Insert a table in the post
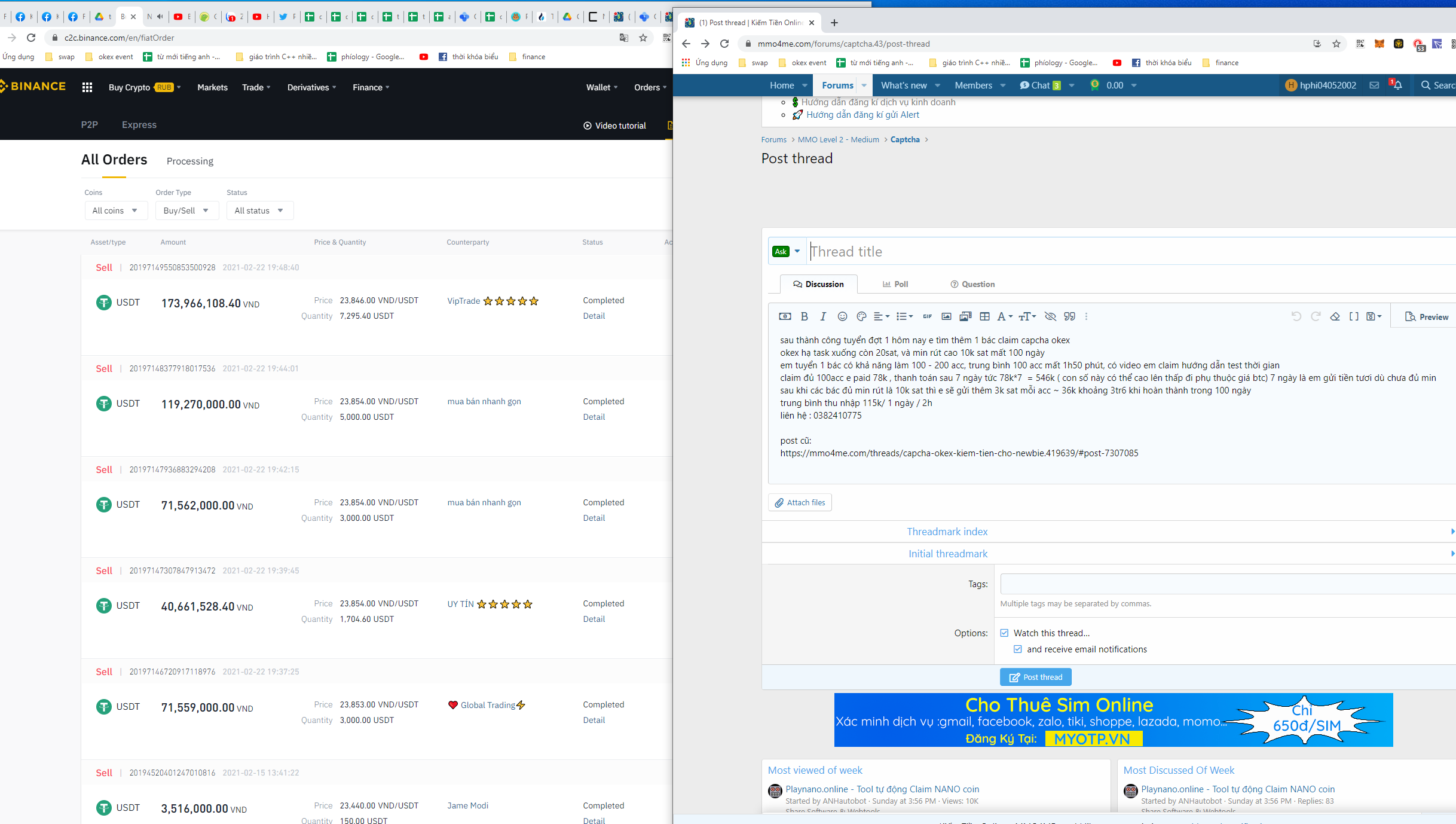 (x=984, y=316)
